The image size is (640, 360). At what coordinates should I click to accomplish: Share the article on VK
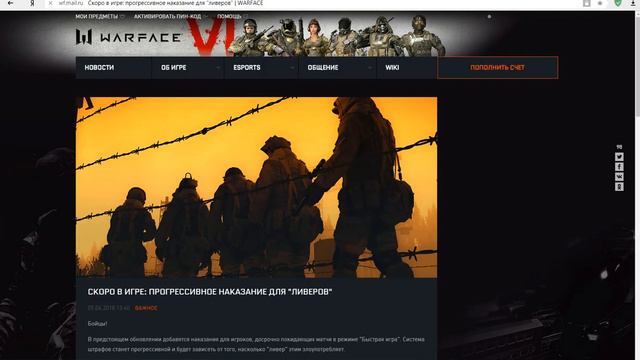pyautogui.click(x=619, y=177)
